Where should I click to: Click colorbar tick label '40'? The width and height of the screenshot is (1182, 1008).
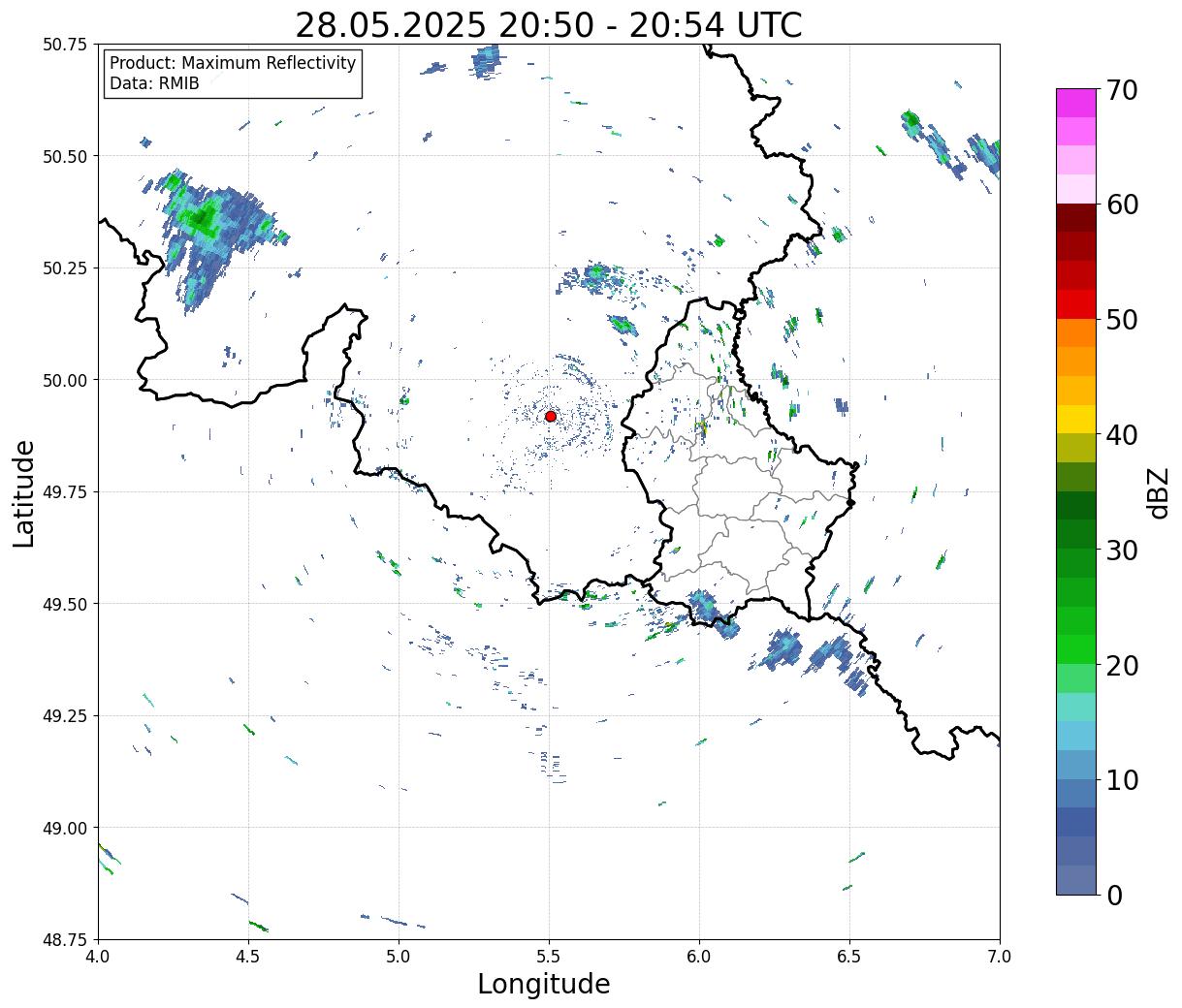pos(1122,435)
